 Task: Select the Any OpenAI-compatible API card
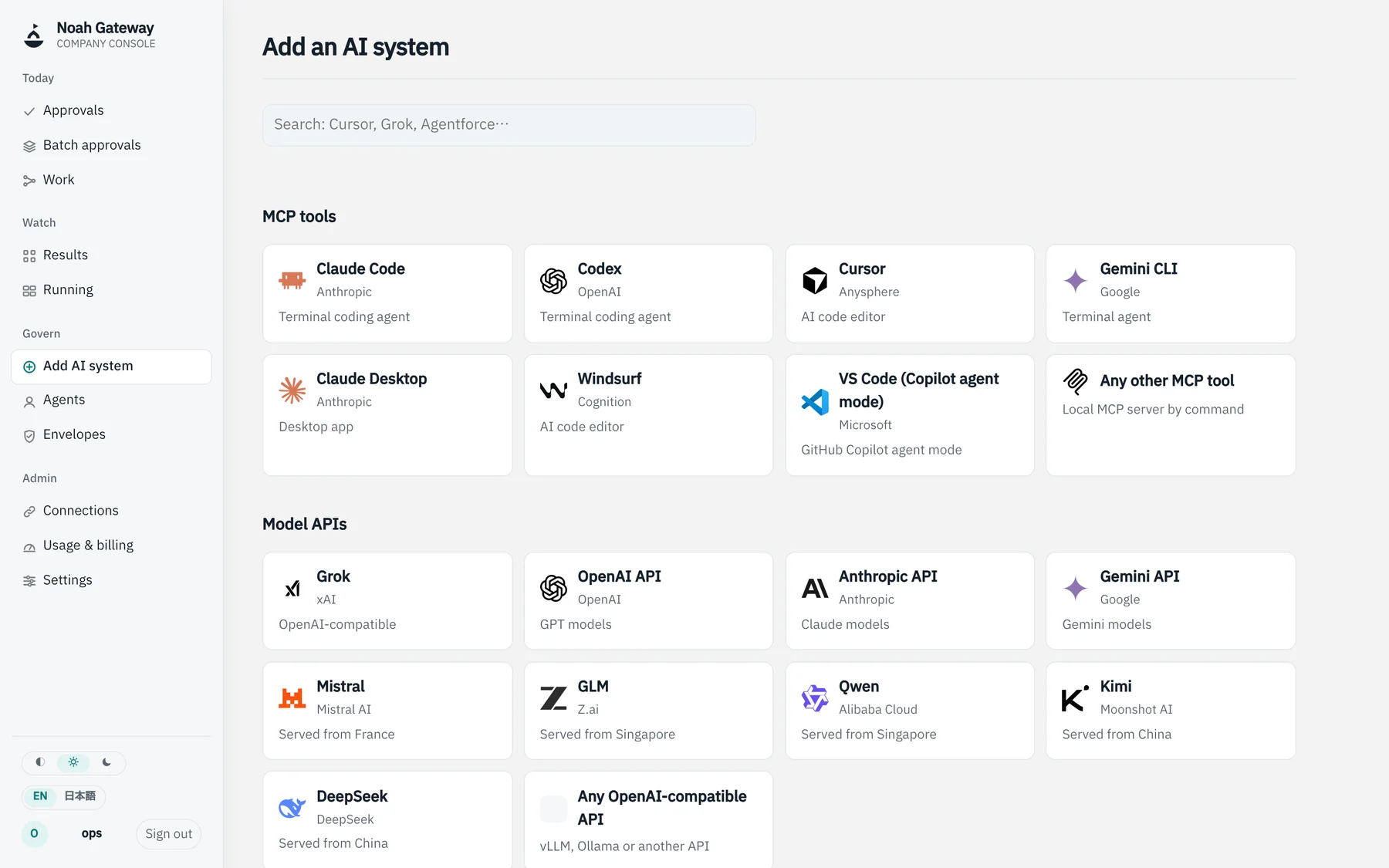click(648, 820)
